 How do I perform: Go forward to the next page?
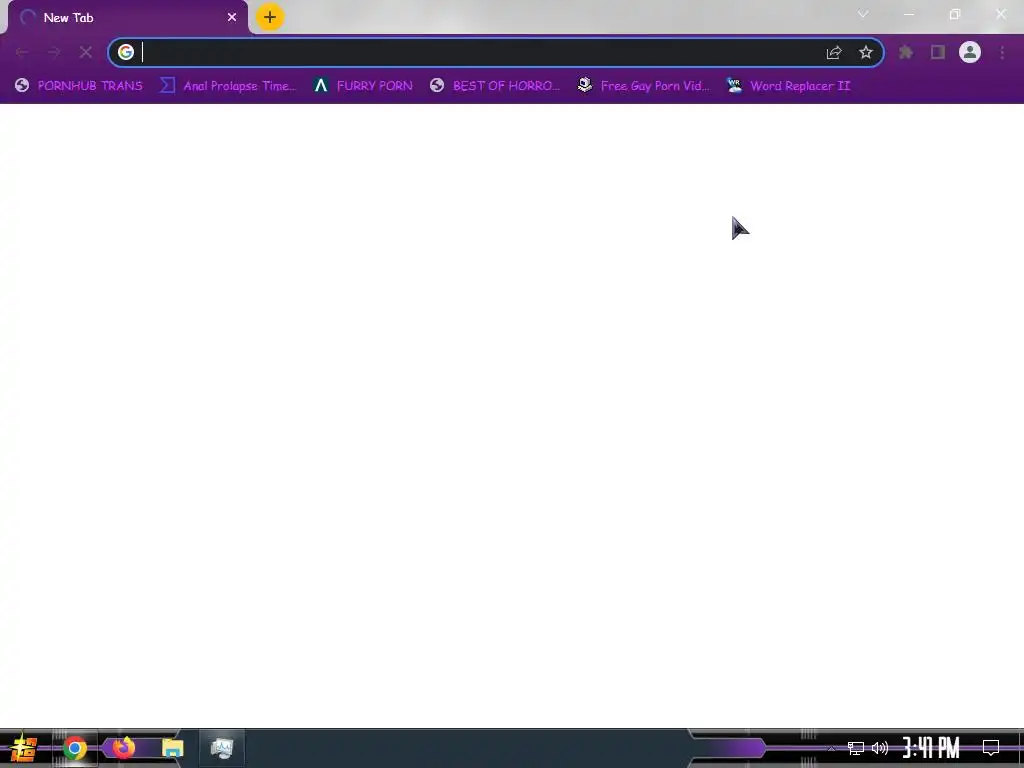click(x=54, y=52)
